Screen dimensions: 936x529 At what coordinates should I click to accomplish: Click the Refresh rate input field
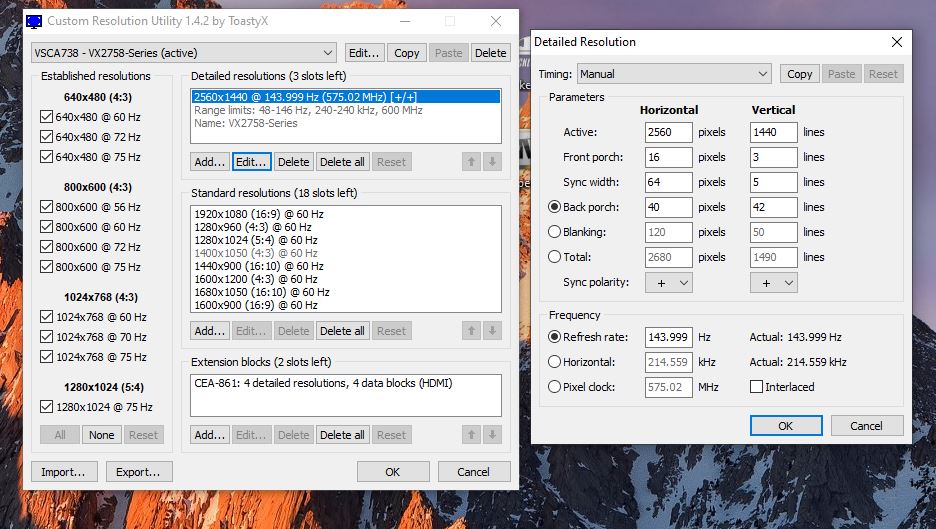pos(669,337)
